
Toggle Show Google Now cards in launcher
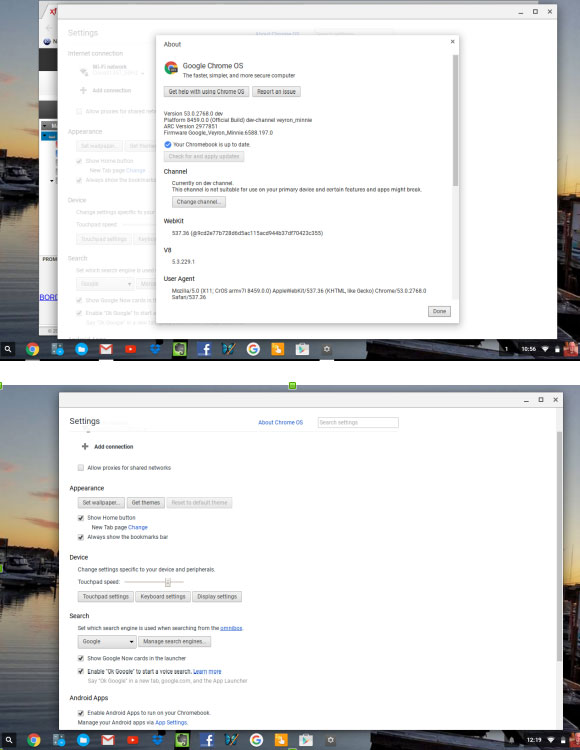click(81, 659)
